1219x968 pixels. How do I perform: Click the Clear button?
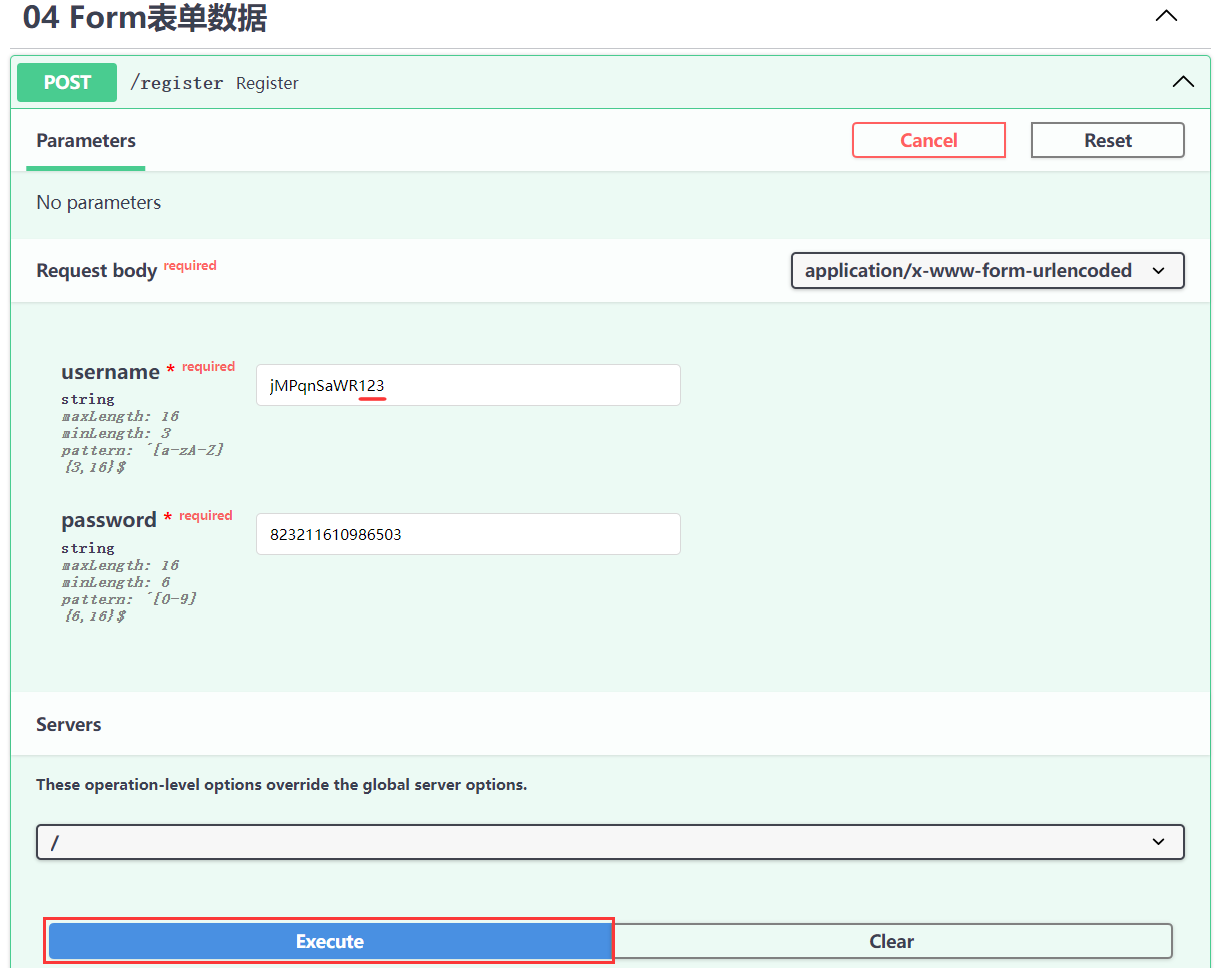coord(891,941)
